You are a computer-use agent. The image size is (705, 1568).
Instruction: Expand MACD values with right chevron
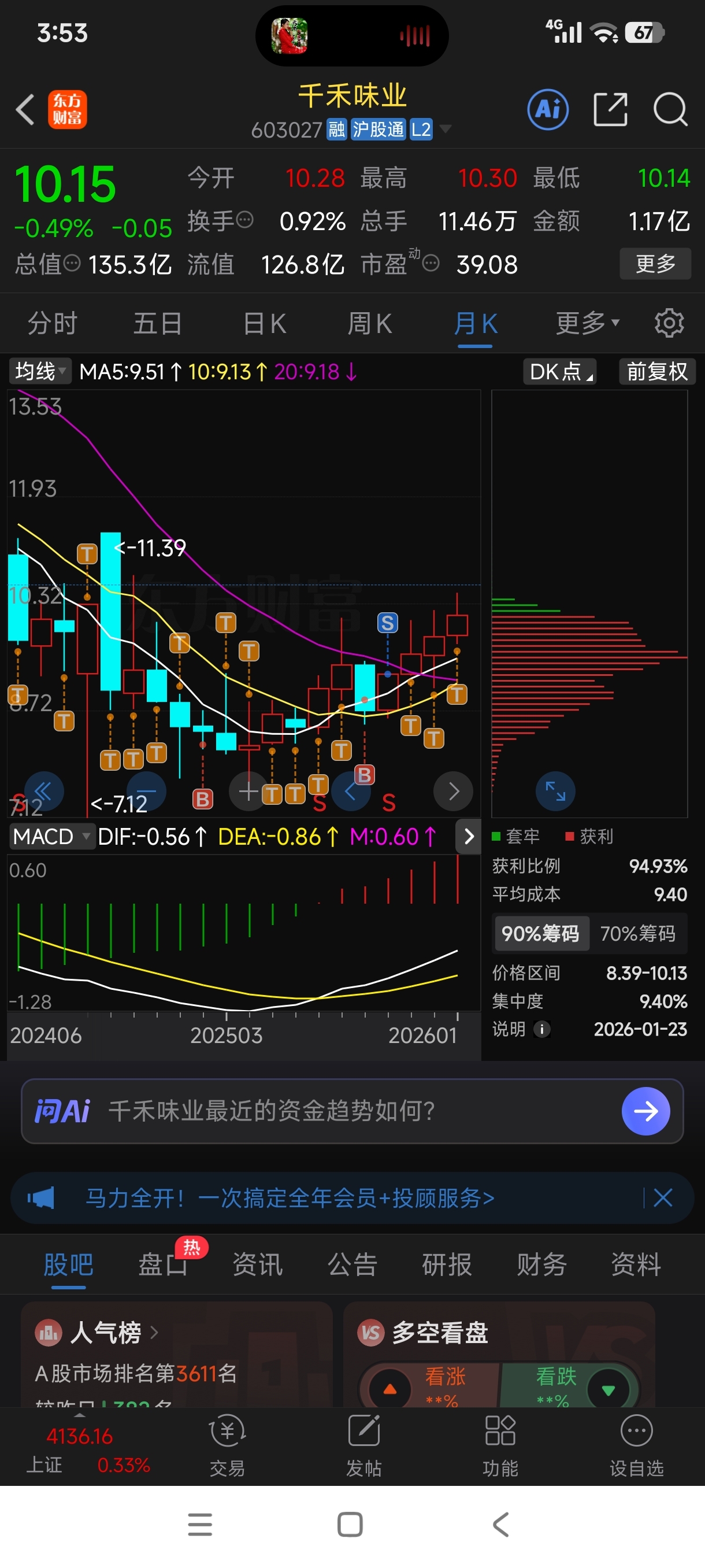coord(469,837)
